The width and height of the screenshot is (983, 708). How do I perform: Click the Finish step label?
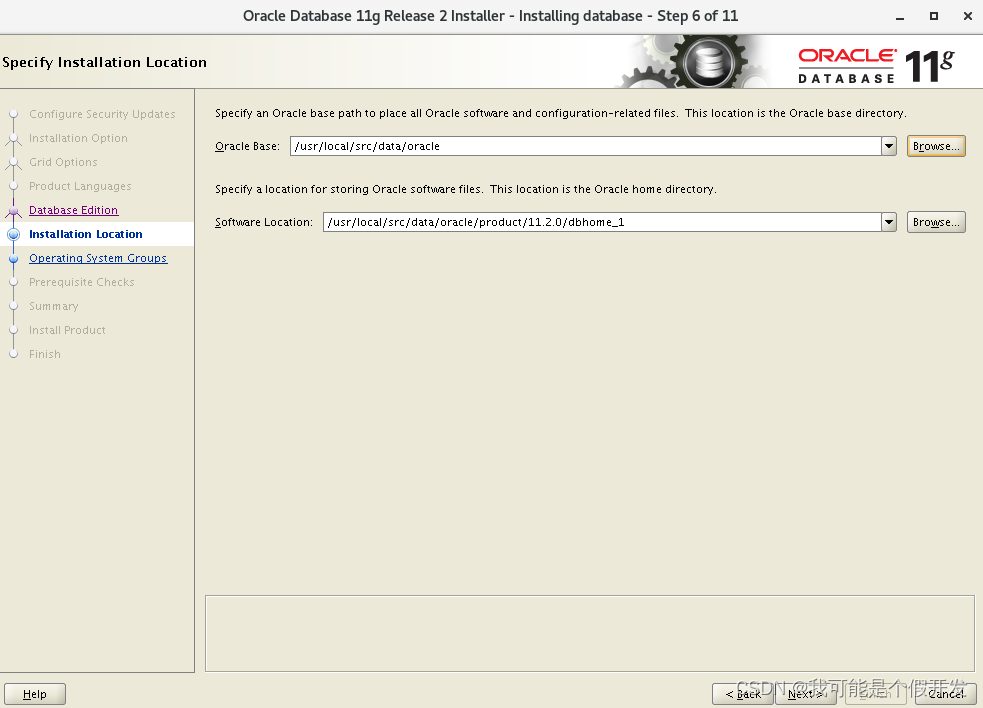(45, 354)
